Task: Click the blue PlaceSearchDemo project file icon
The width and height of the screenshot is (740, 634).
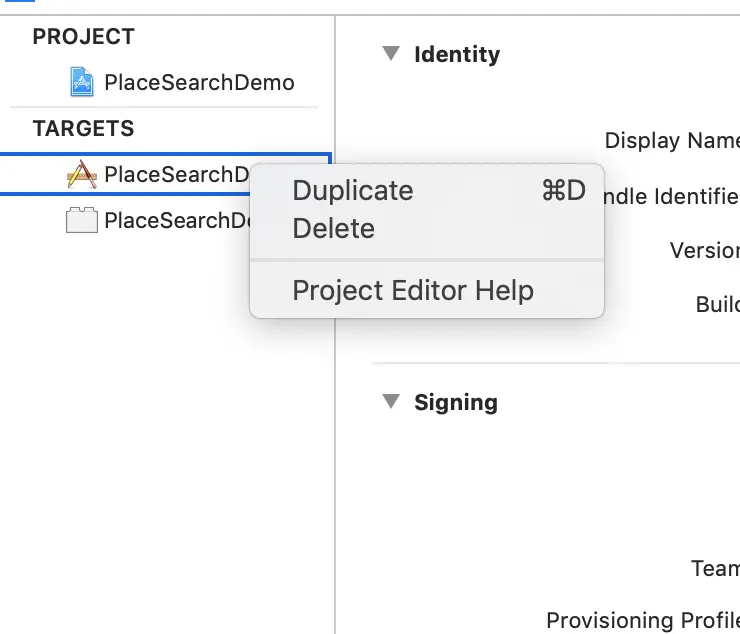Action: (x=82, y=82)
